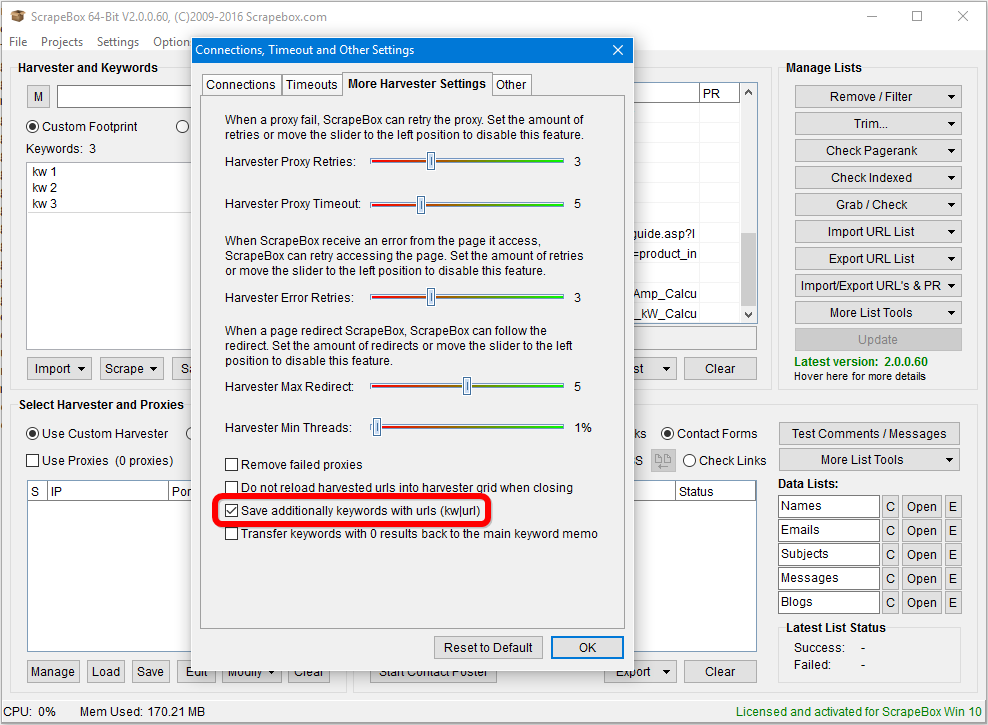Adjust Harvester Max Redirect slider
The width and height of the screenshot is (988, 725).
click(467, 386)
